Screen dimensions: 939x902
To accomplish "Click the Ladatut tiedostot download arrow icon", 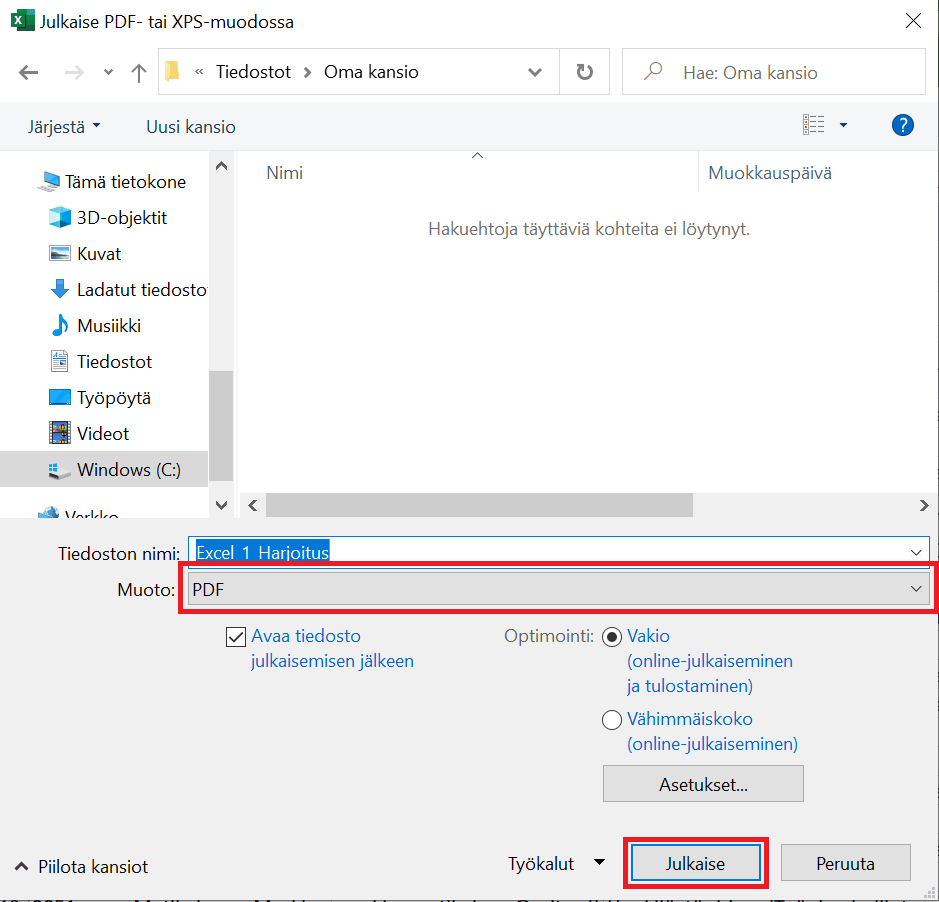I will (59, 289).
